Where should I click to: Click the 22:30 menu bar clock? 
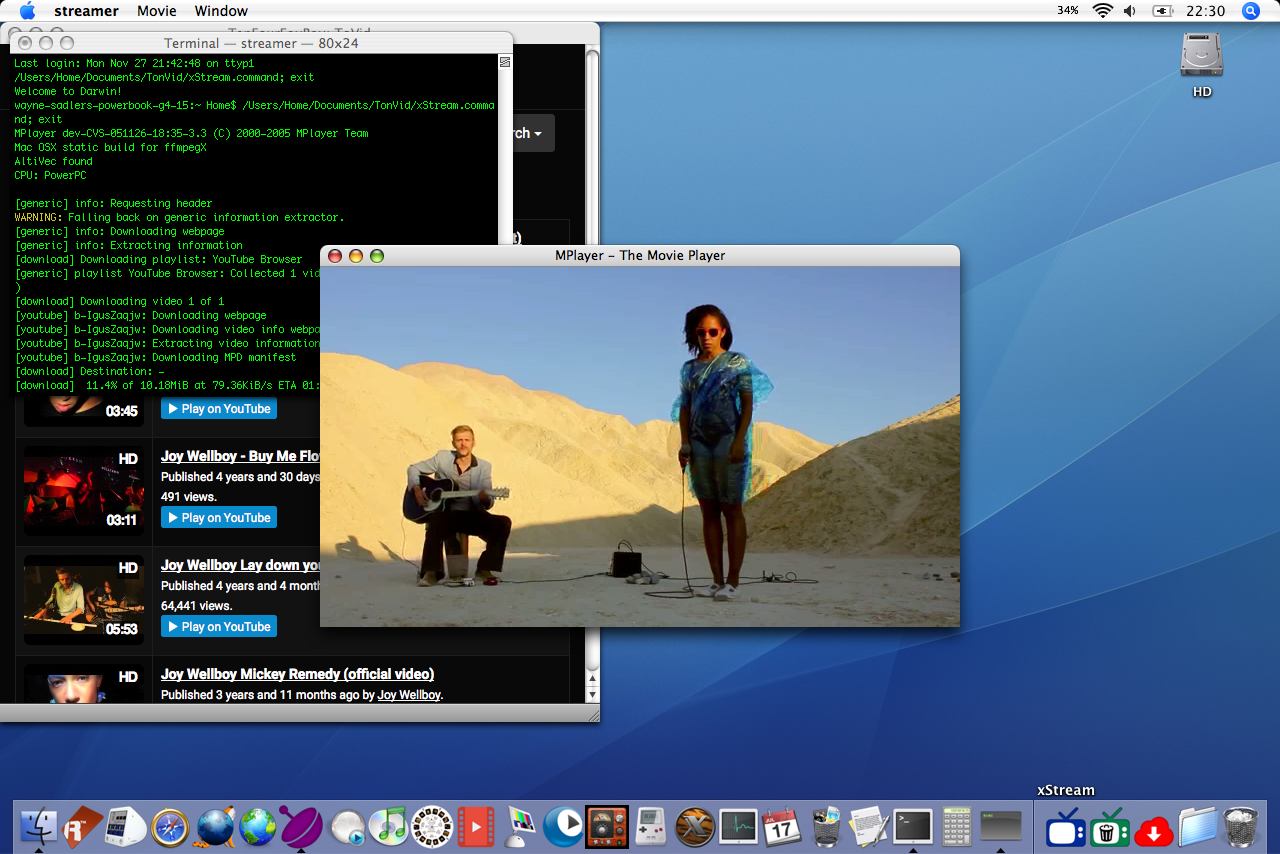pos(1205,11)
